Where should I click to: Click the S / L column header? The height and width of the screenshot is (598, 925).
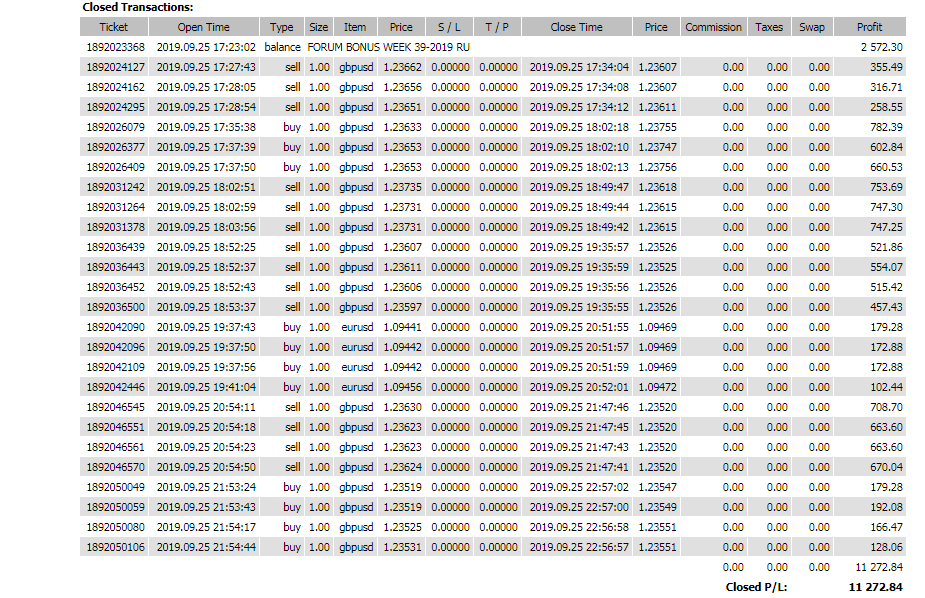[450, 27]
